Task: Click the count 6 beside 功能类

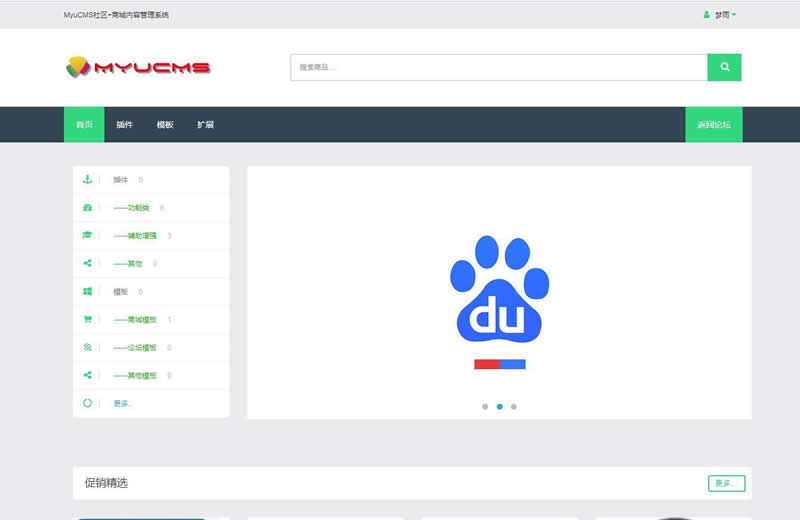Action: pos(162,208)
